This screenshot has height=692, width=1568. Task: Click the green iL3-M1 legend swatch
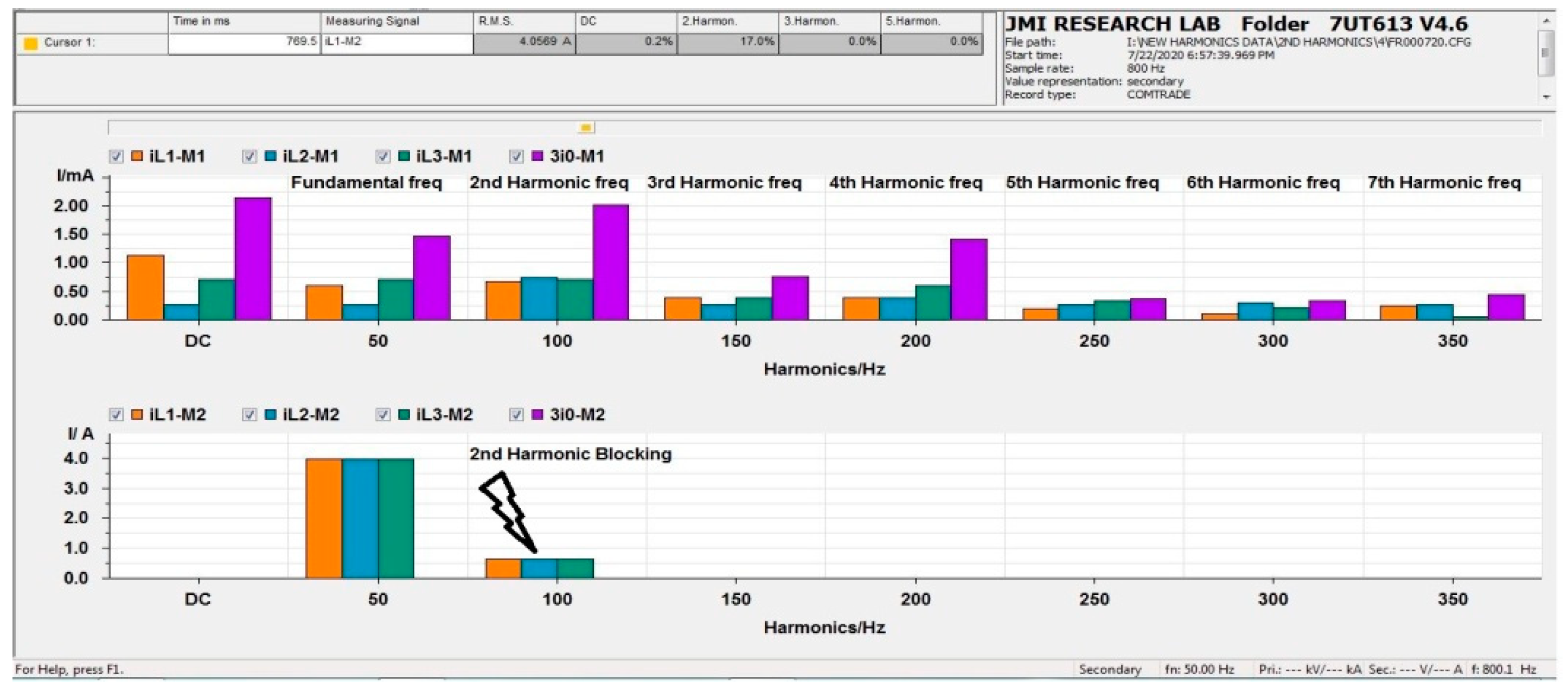(x=404, y=156)
